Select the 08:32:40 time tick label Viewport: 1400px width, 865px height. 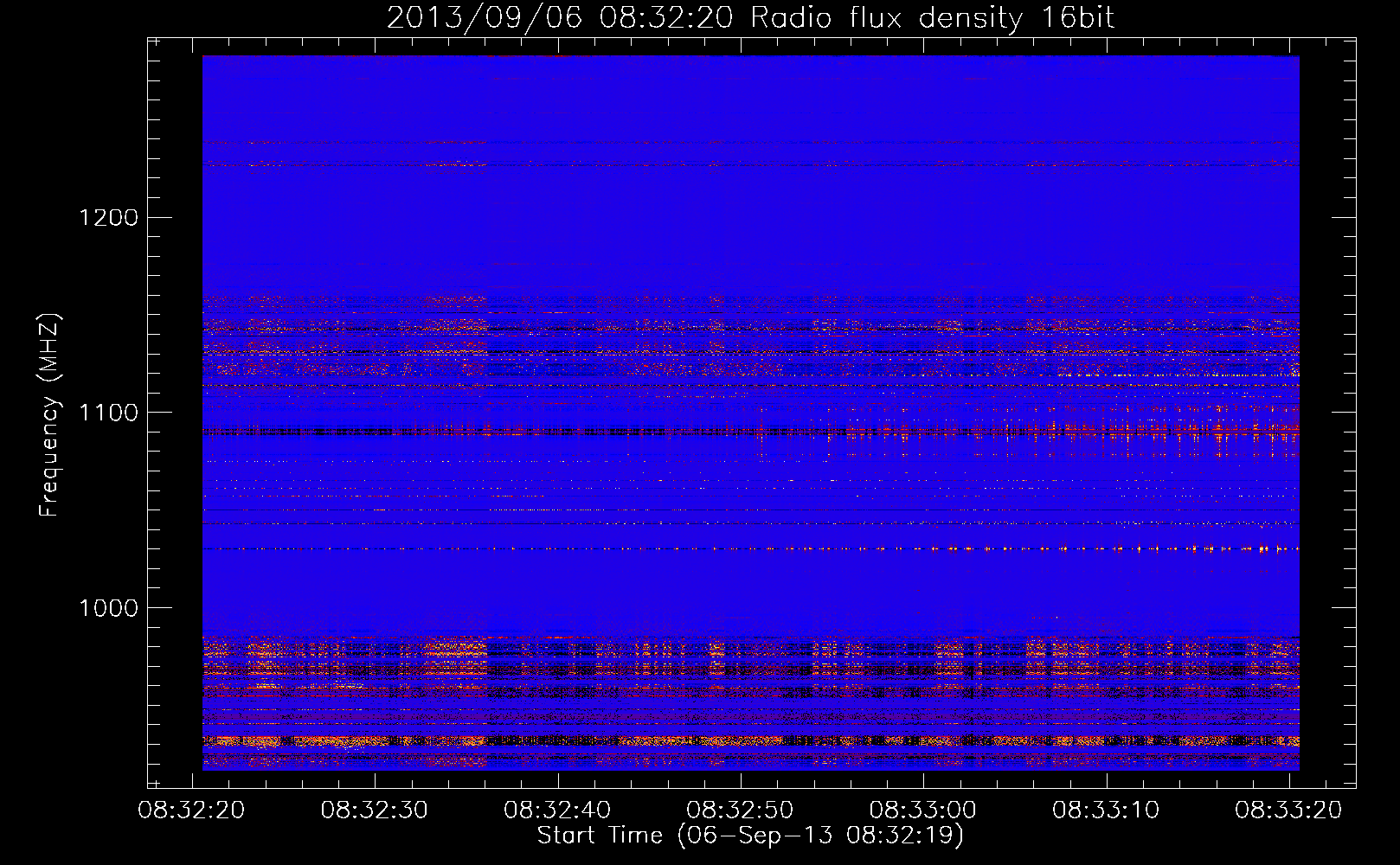tap(557, 811)
